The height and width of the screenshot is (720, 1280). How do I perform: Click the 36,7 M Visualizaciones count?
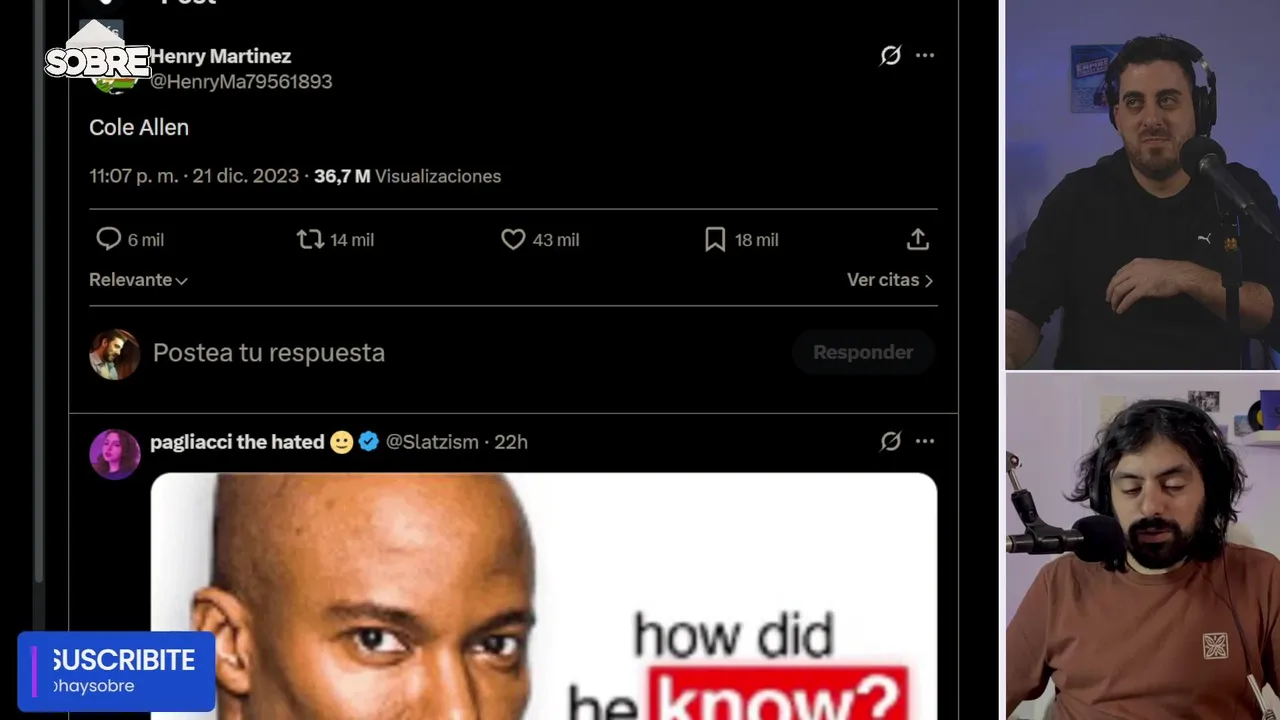[x=407, y=176]
